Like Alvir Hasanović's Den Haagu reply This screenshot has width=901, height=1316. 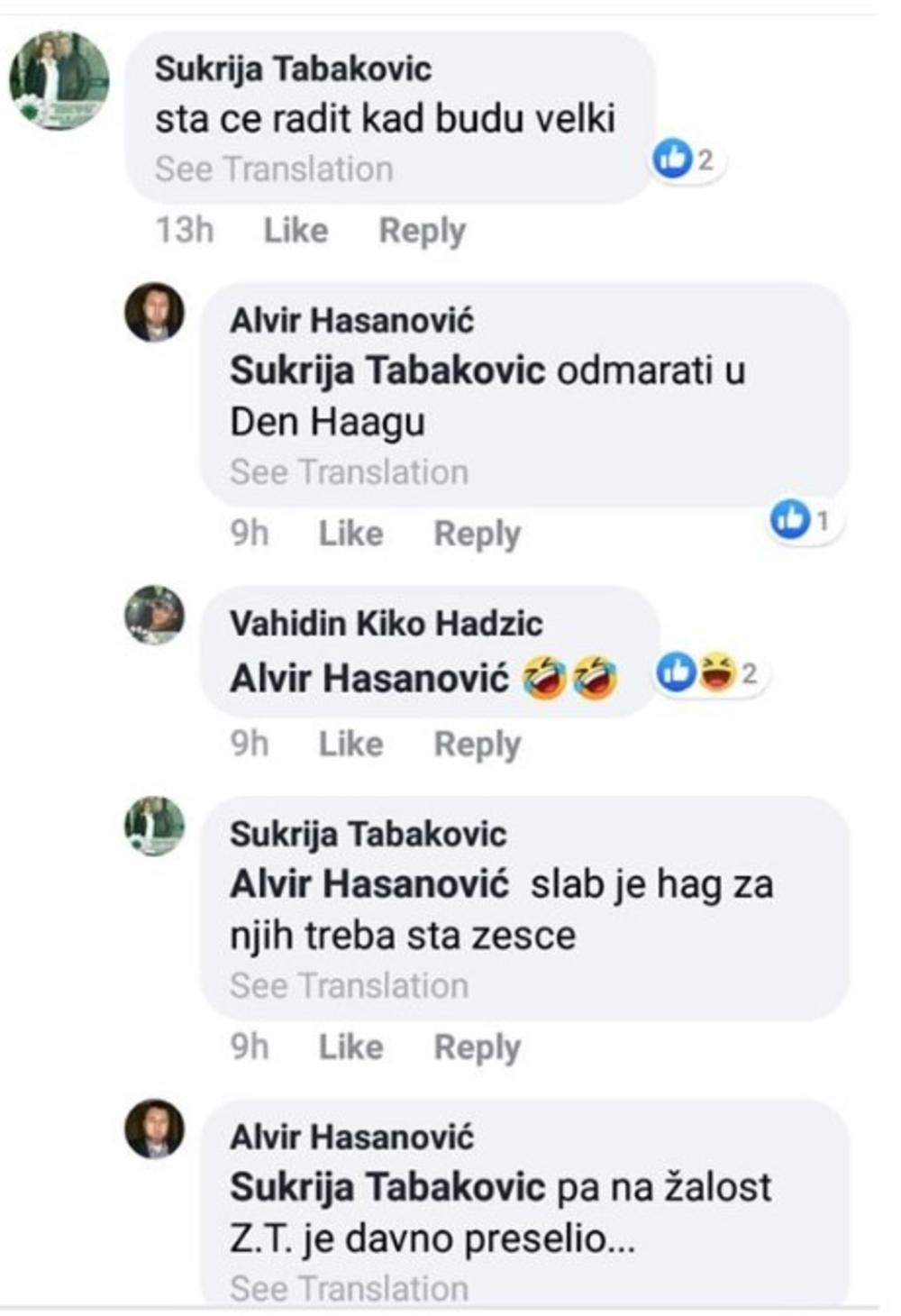350,534
